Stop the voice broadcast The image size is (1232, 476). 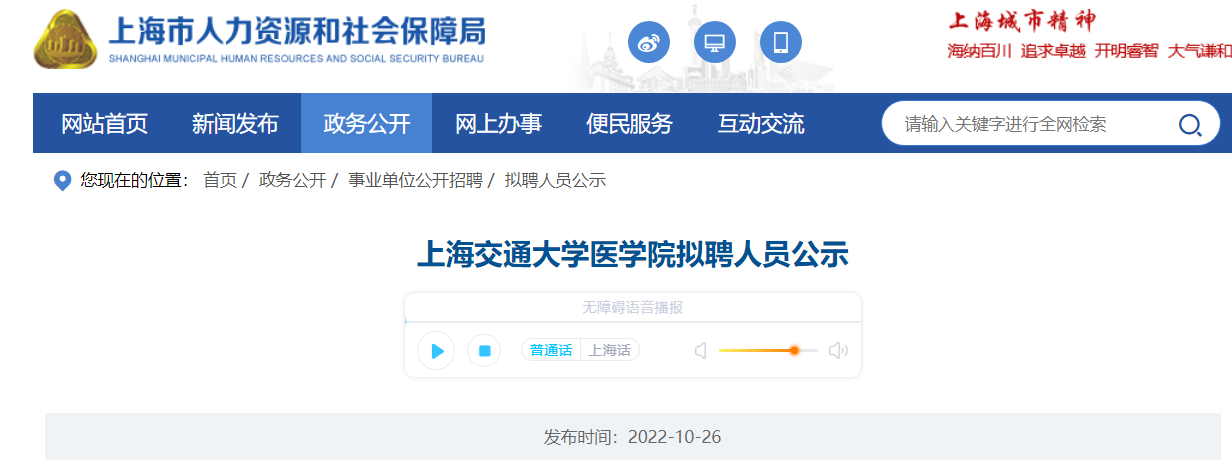tap(484, 351)
